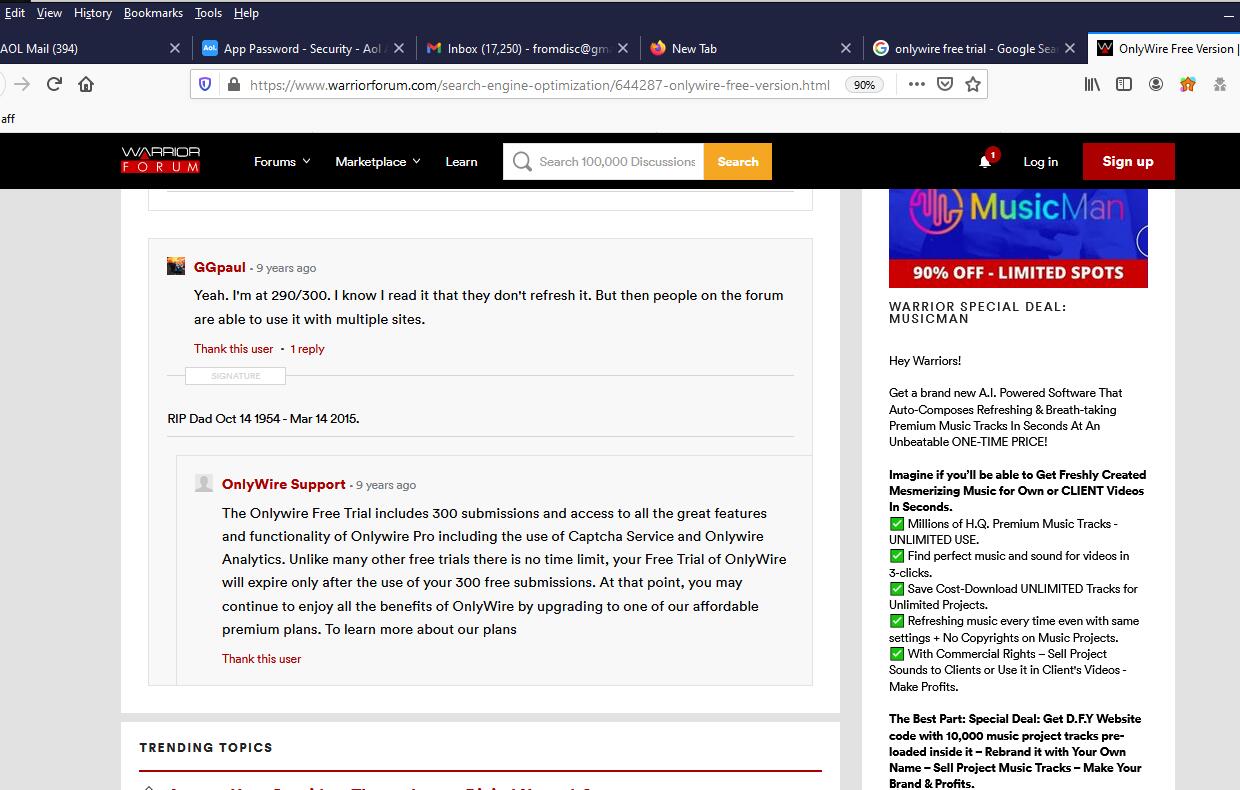Click the SIGNATURE label
The width and height of the screenshot is (1240, 790).
point(236,376)
